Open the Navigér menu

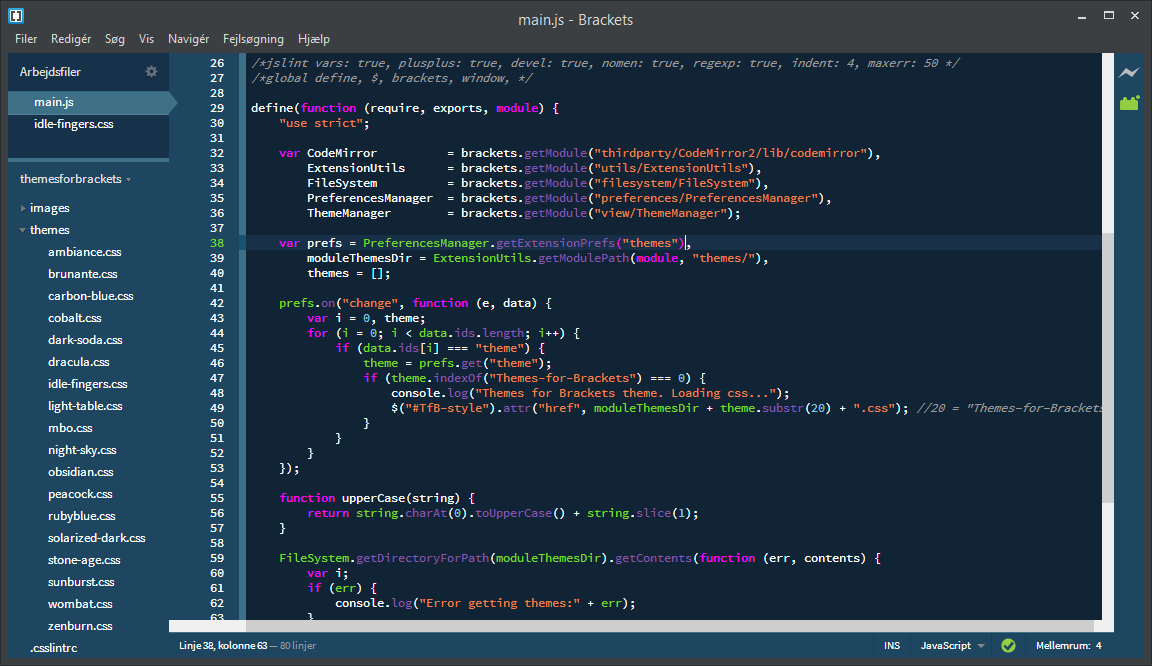pyautogui.click(x=188, y=39)
